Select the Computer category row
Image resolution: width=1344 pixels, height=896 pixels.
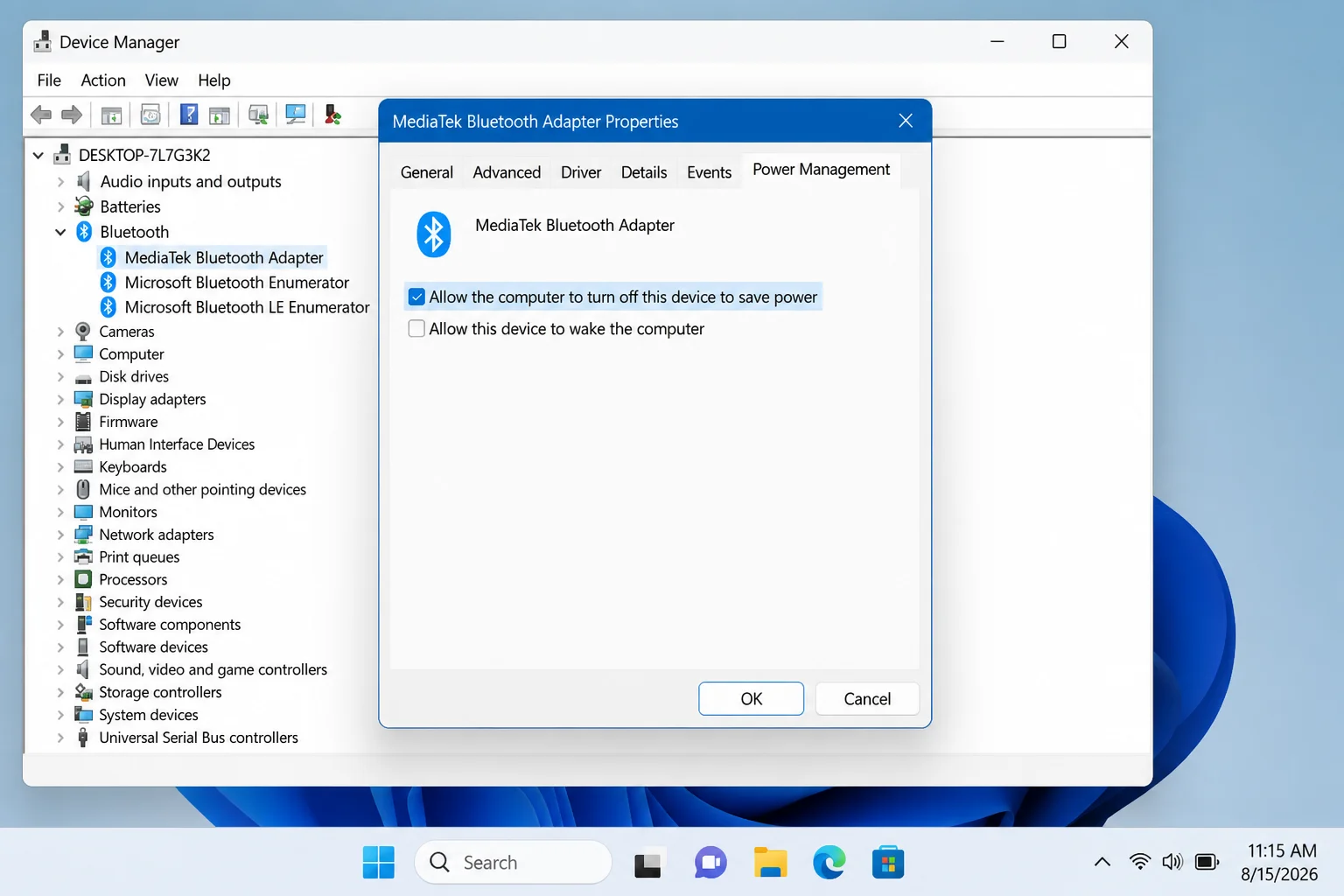(x=131, y=354)
